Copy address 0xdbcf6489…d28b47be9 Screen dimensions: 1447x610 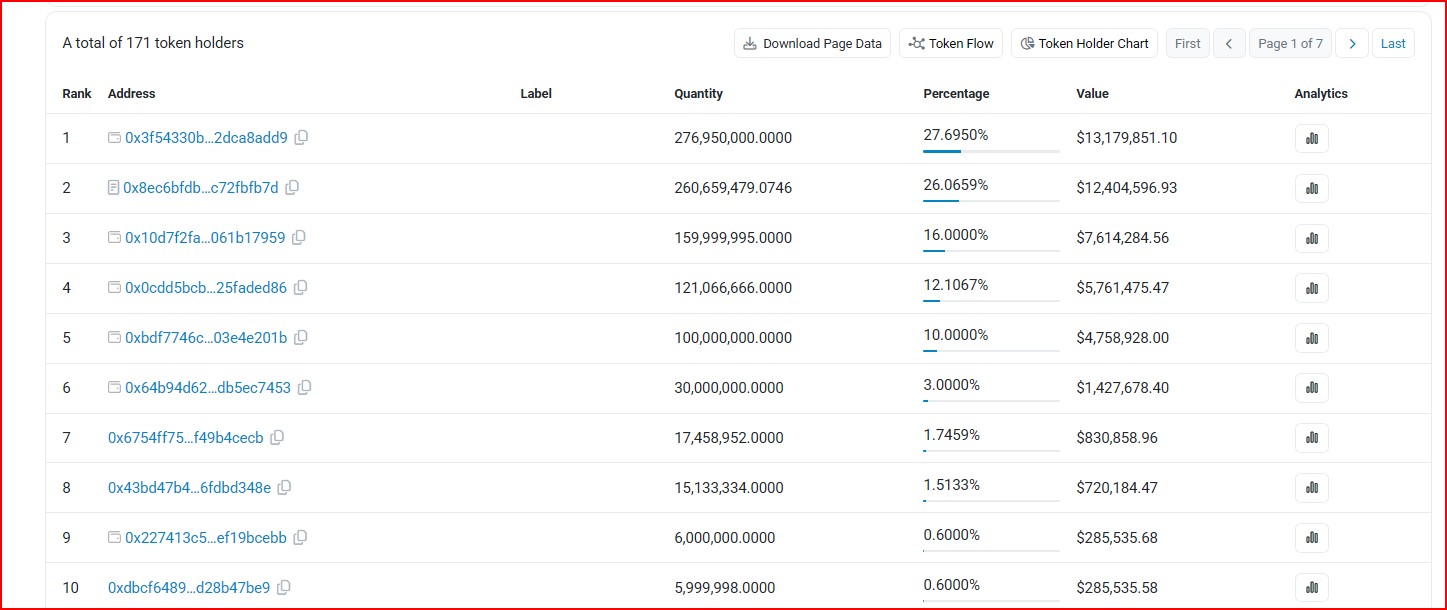point(283,588)
